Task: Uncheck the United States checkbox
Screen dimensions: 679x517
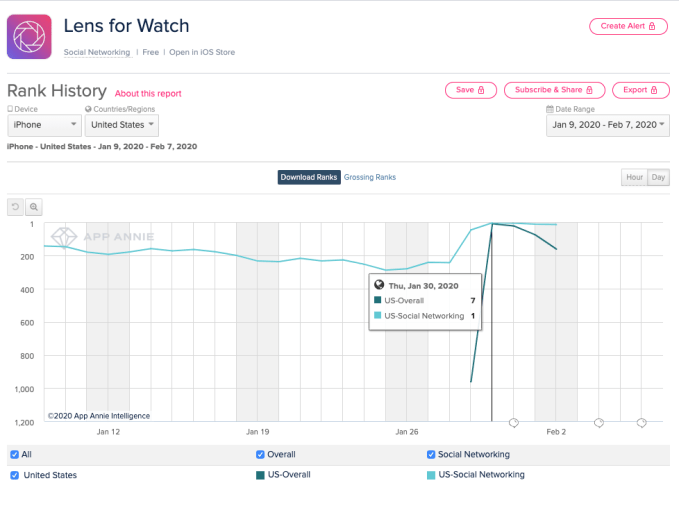Action: (x=14, y=475)
